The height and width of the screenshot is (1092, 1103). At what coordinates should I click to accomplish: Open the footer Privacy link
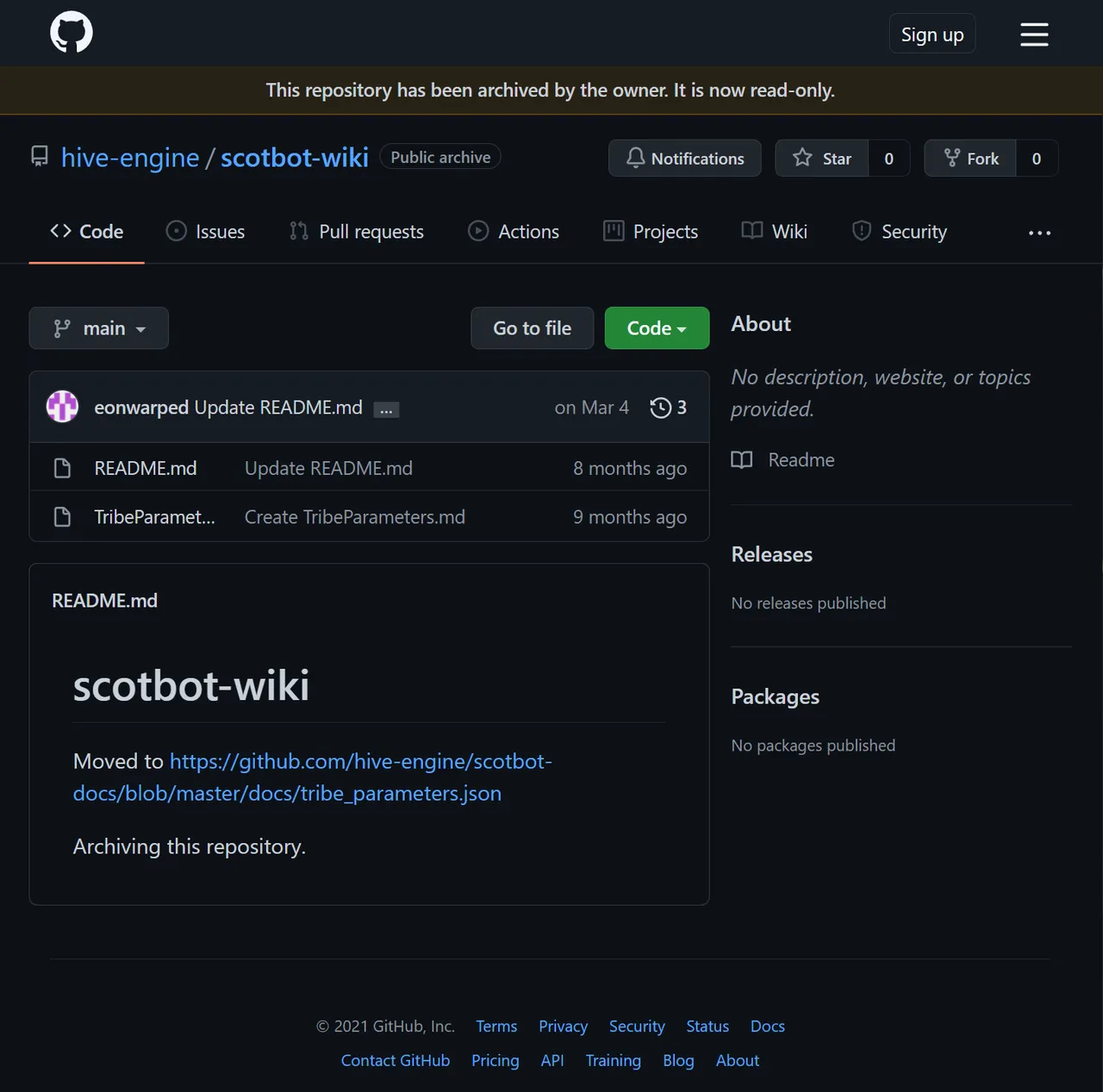click(564, 1026)
